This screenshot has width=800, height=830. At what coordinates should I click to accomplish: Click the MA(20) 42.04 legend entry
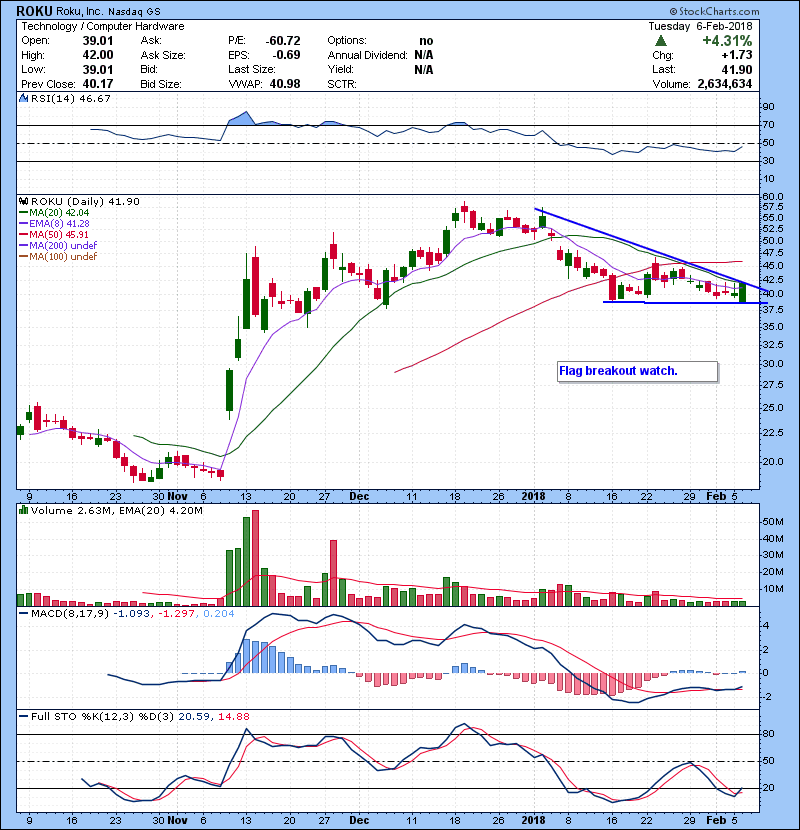click(59, 213)
